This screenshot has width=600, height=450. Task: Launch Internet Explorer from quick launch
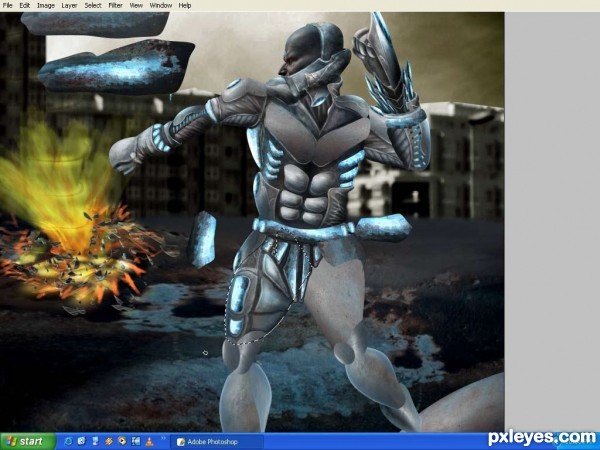point(68,441)
